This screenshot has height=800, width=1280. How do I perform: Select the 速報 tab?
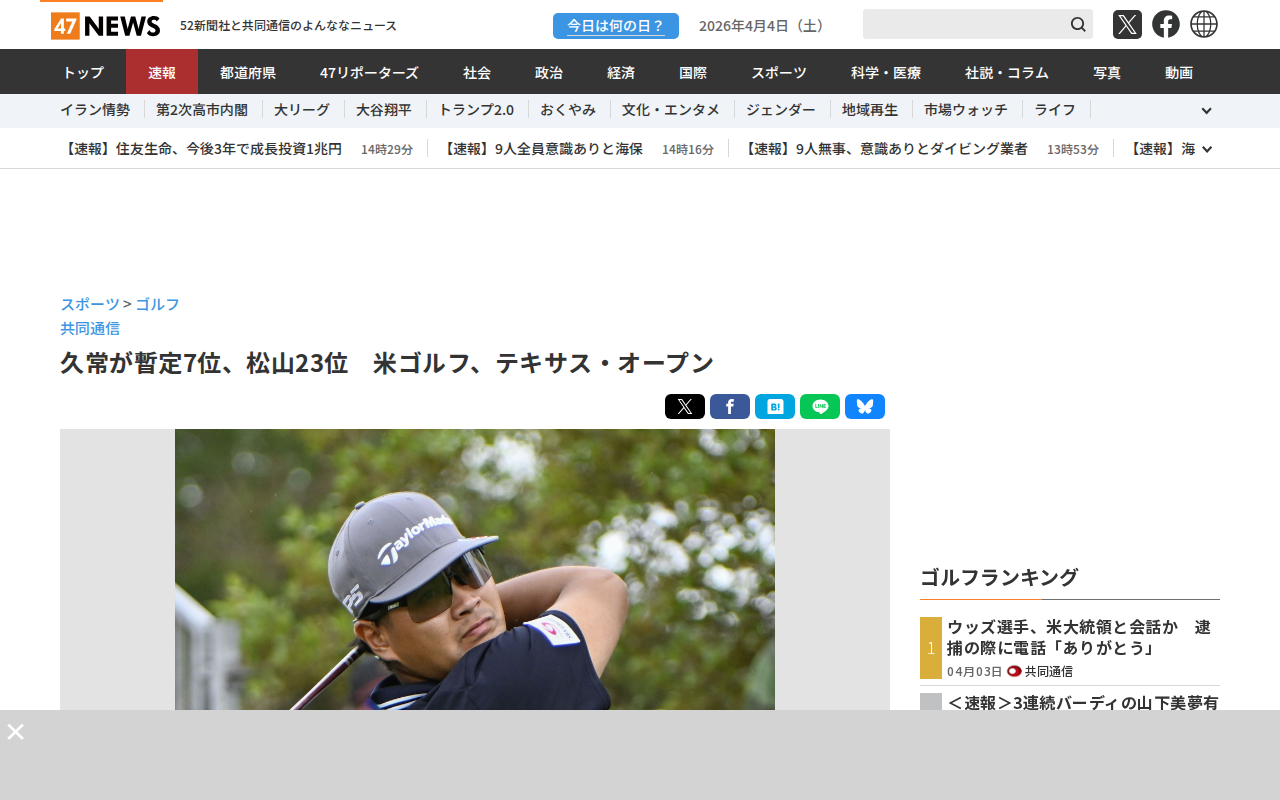click(x=162, y=72)
